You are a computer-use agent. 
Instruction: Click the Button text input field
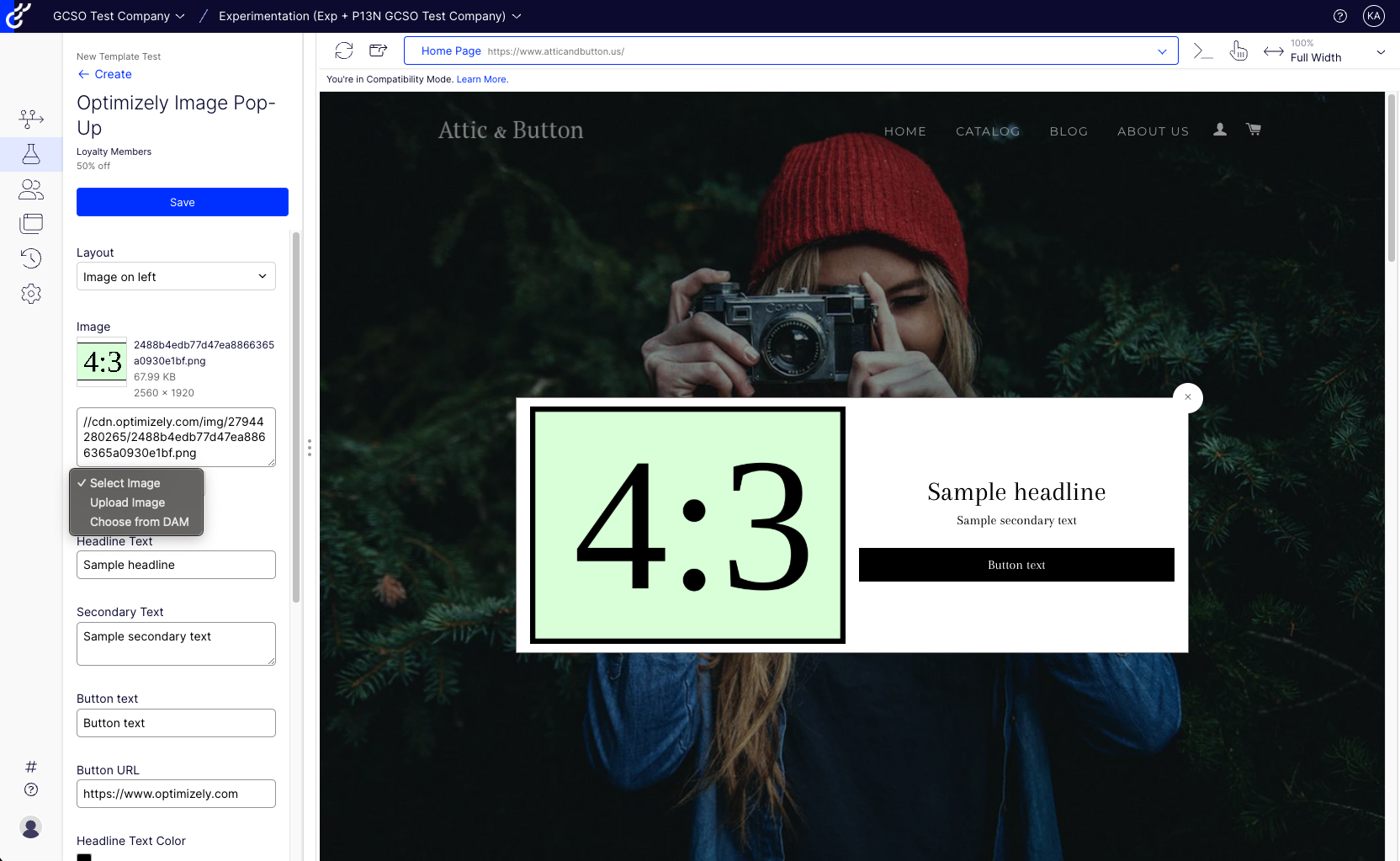(x=176, y=723)
